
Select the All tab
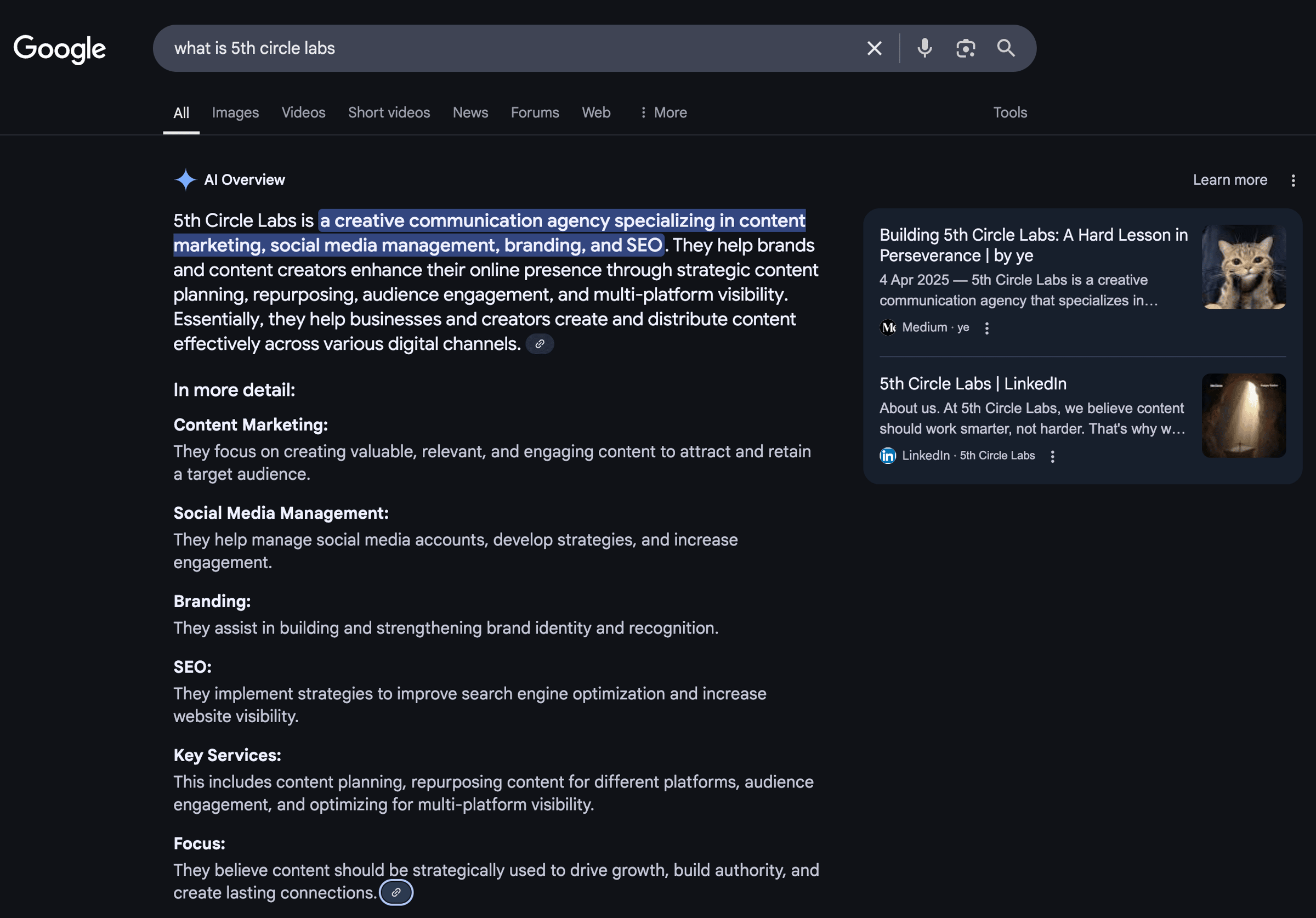coord(181,113)
